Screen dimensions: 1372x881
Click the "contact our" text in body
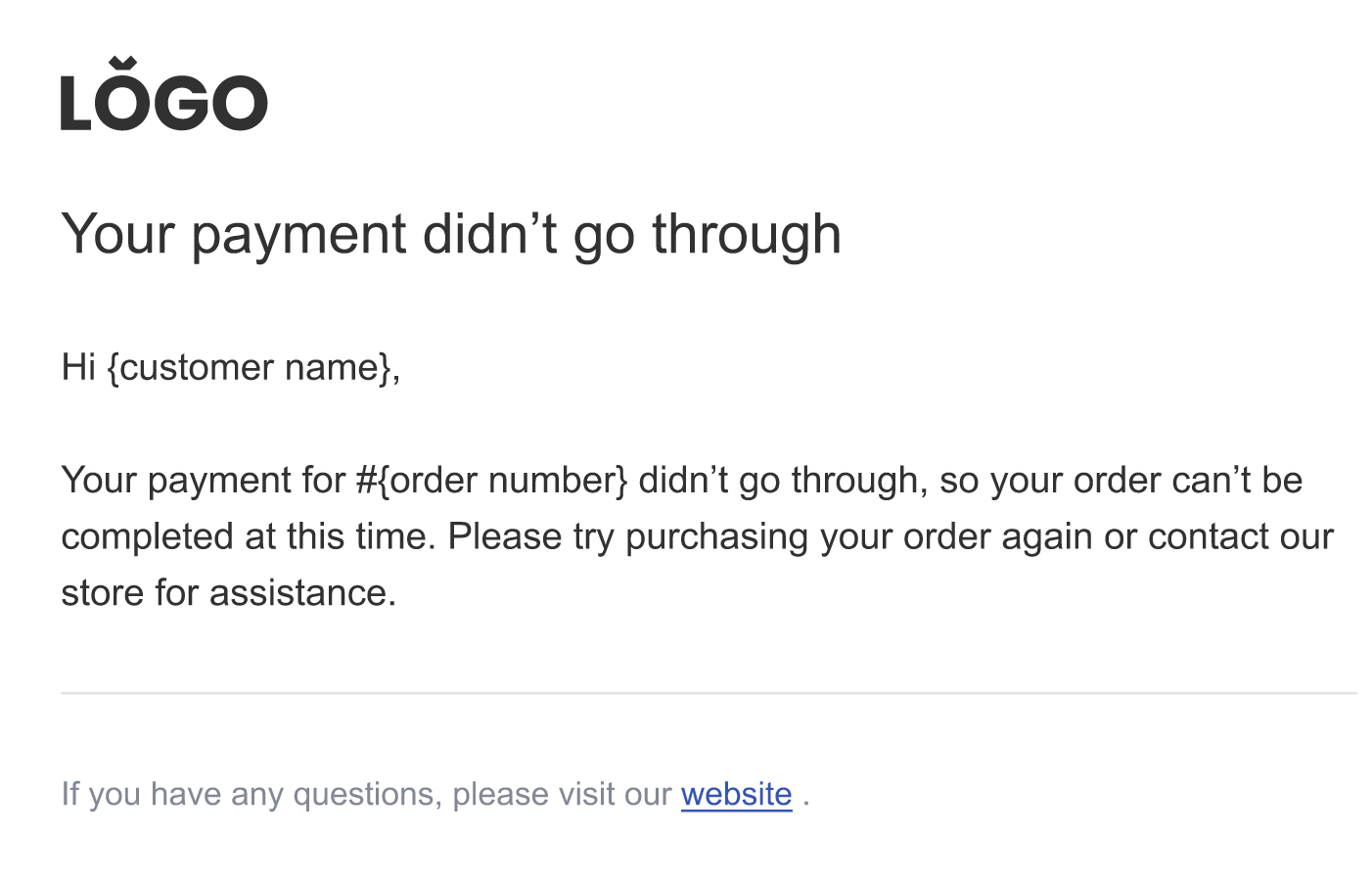point(1240,537)
